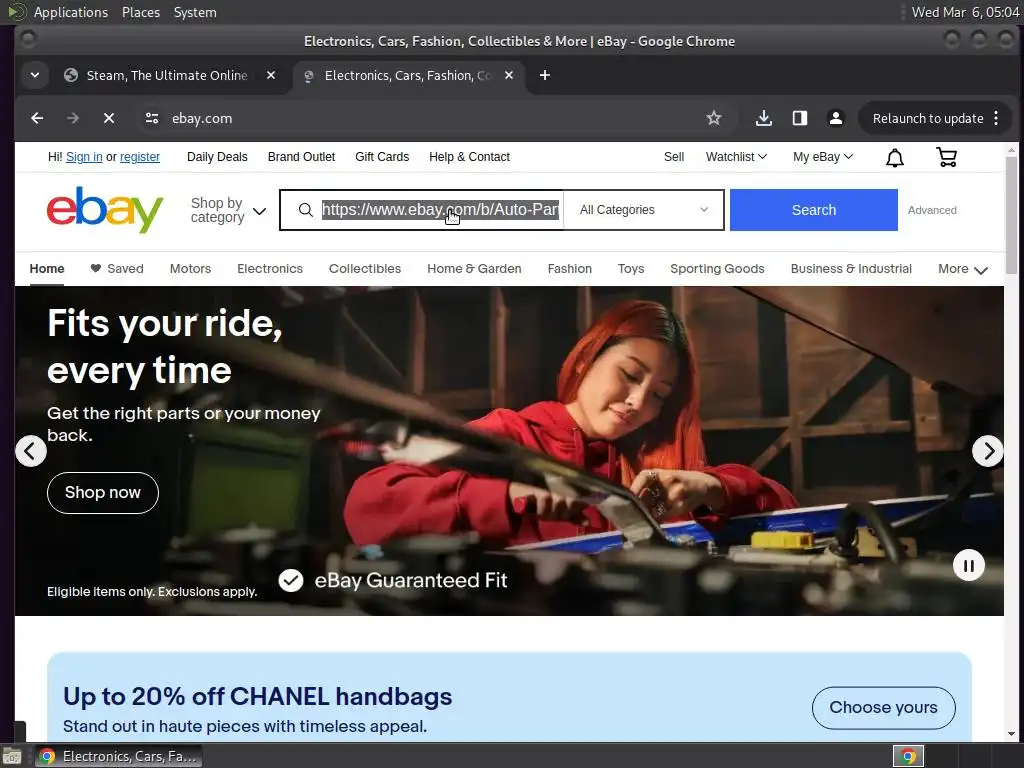Click Relaunch to update
Screen dimensions: 1024x768
click(928, 118)
